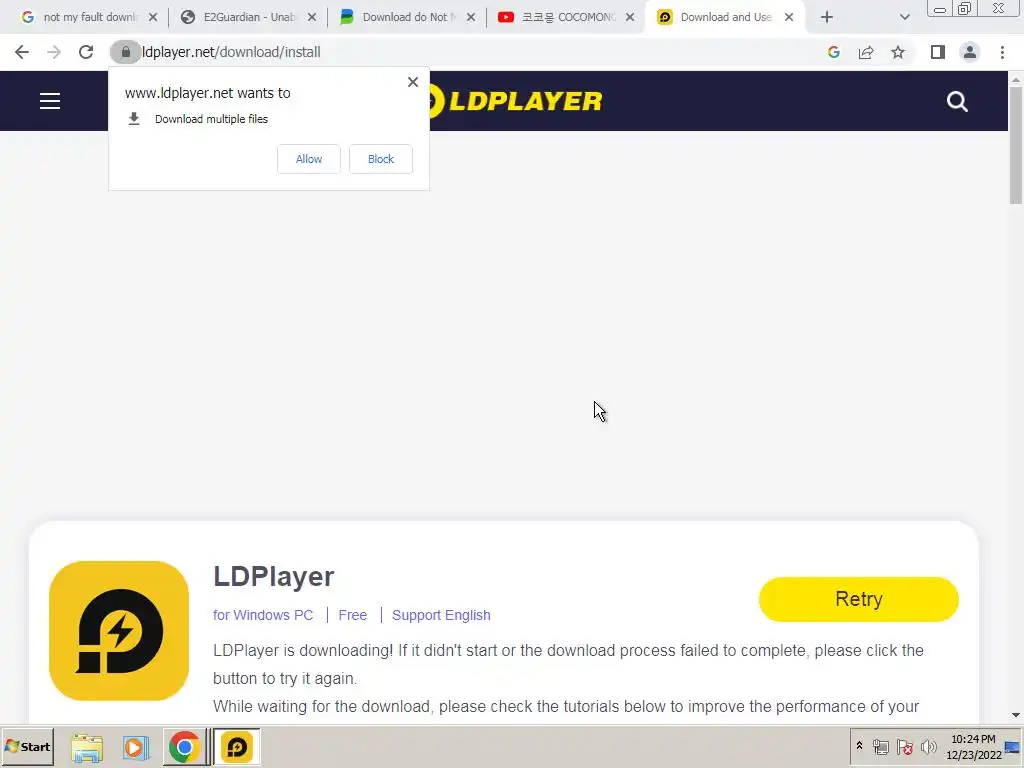Close the 'not my fault' tab
The image size is (1024, 768).
point(153,17)
